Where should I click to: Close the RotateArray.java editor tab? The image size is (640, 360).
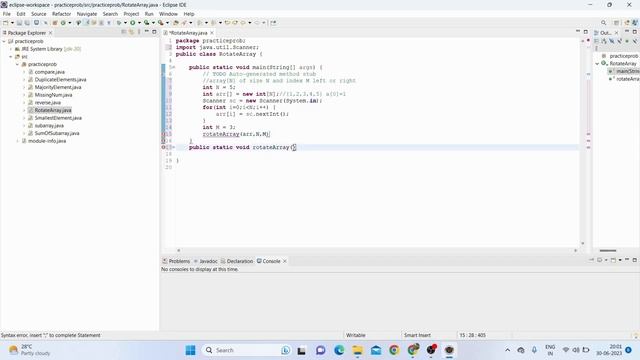click(212, 33)
